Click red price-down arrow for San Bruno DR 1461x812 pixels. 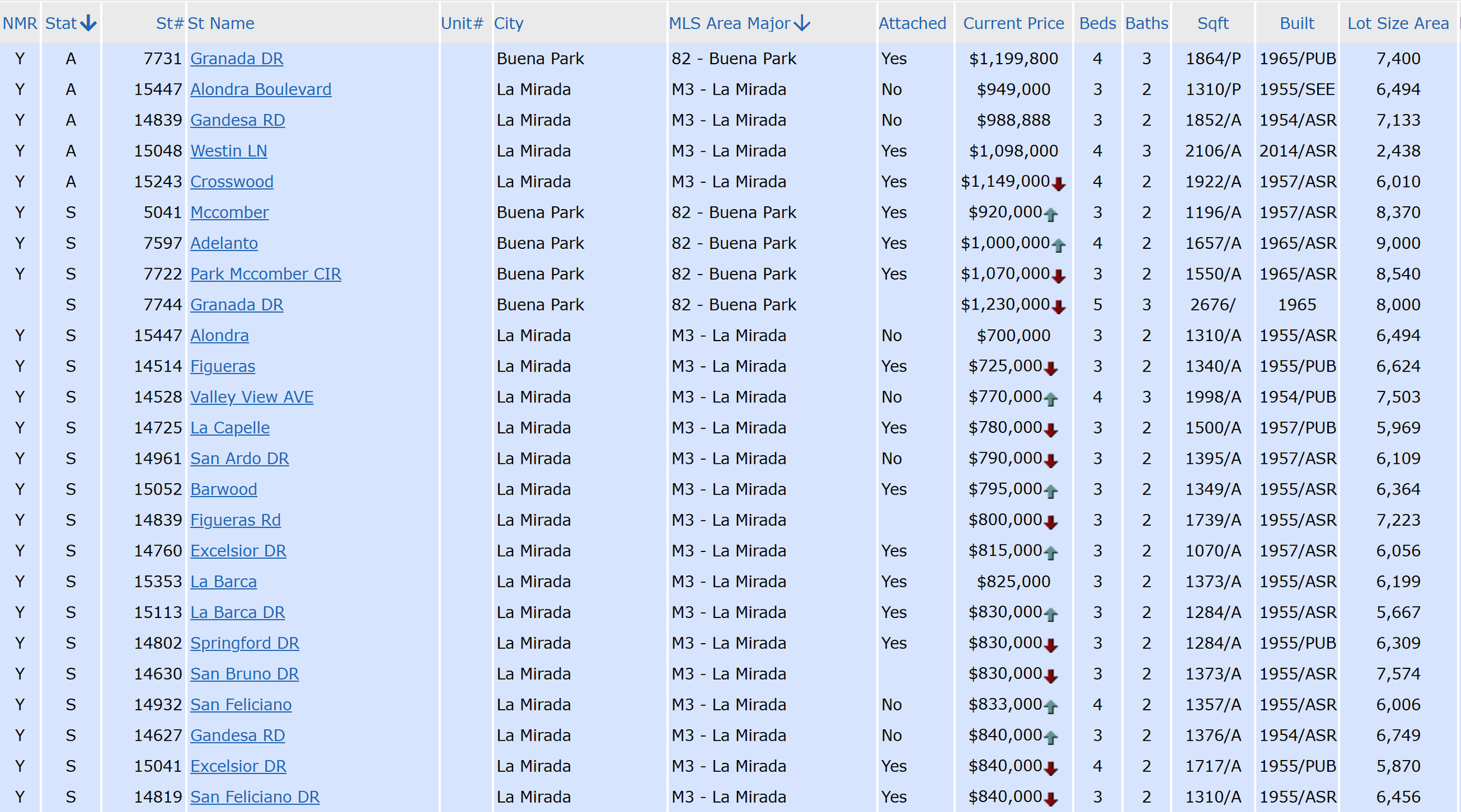coord(1051,676)
